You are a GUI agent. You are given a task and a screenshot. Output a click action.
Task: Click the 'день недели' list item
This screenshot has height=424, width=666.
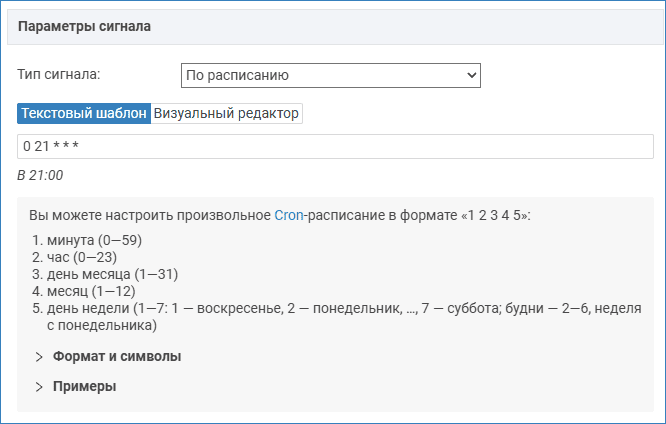click(344, 317)
